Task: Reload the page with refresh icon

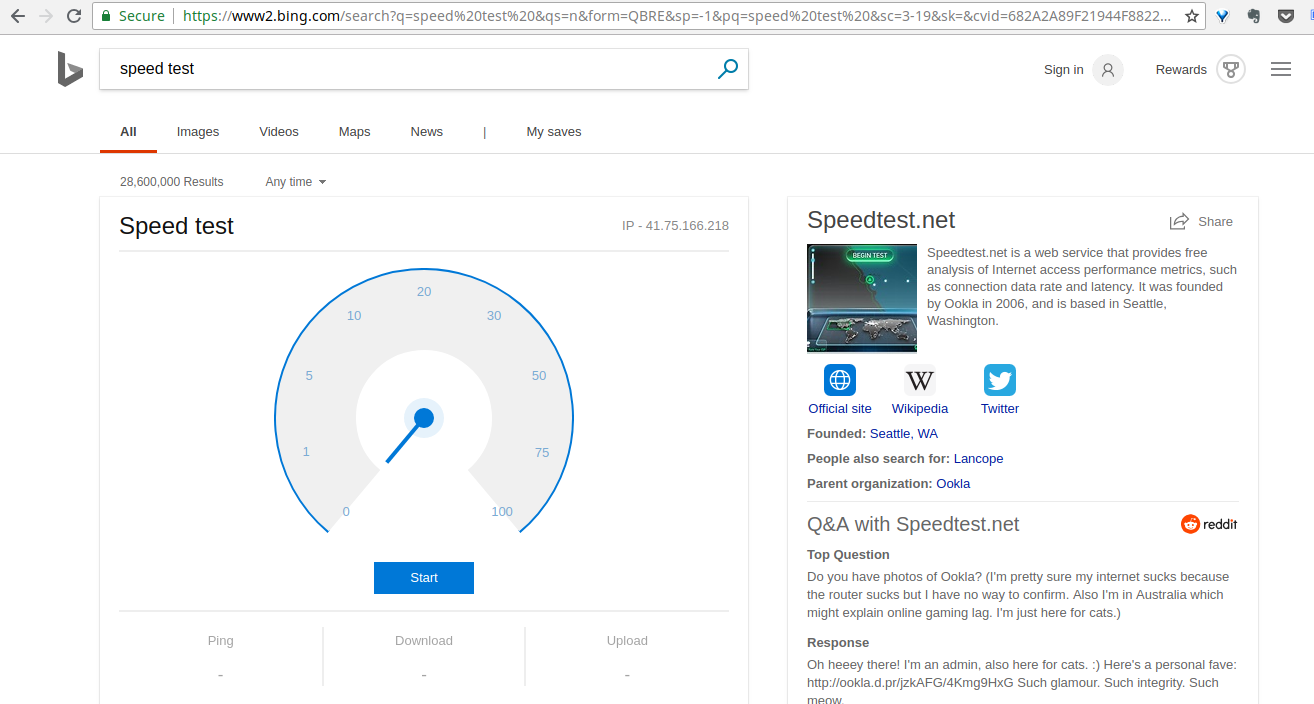Action: pyautogui.click(x=74, y=16)
